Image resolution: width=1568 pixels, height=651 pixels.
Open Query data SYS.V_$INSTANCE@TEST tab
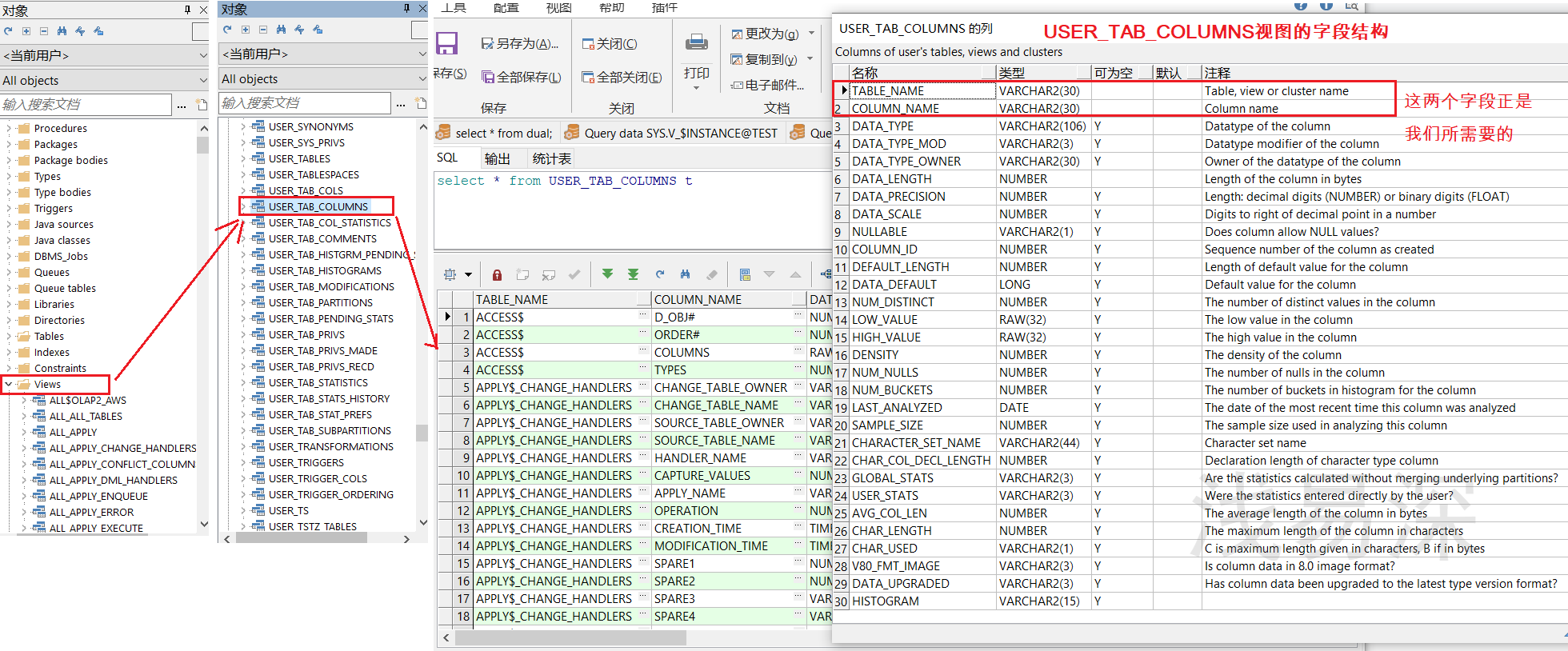672,134
